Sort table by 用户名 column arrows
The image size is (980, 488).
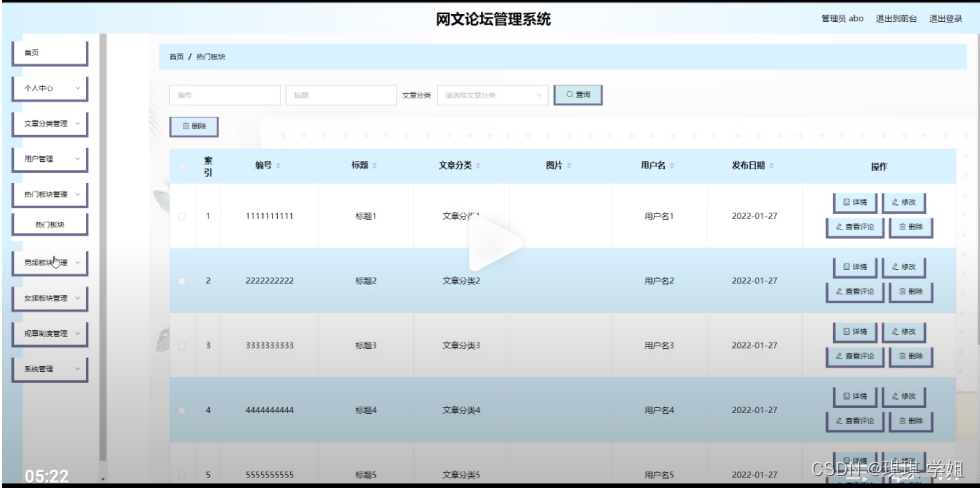(671, 166)
